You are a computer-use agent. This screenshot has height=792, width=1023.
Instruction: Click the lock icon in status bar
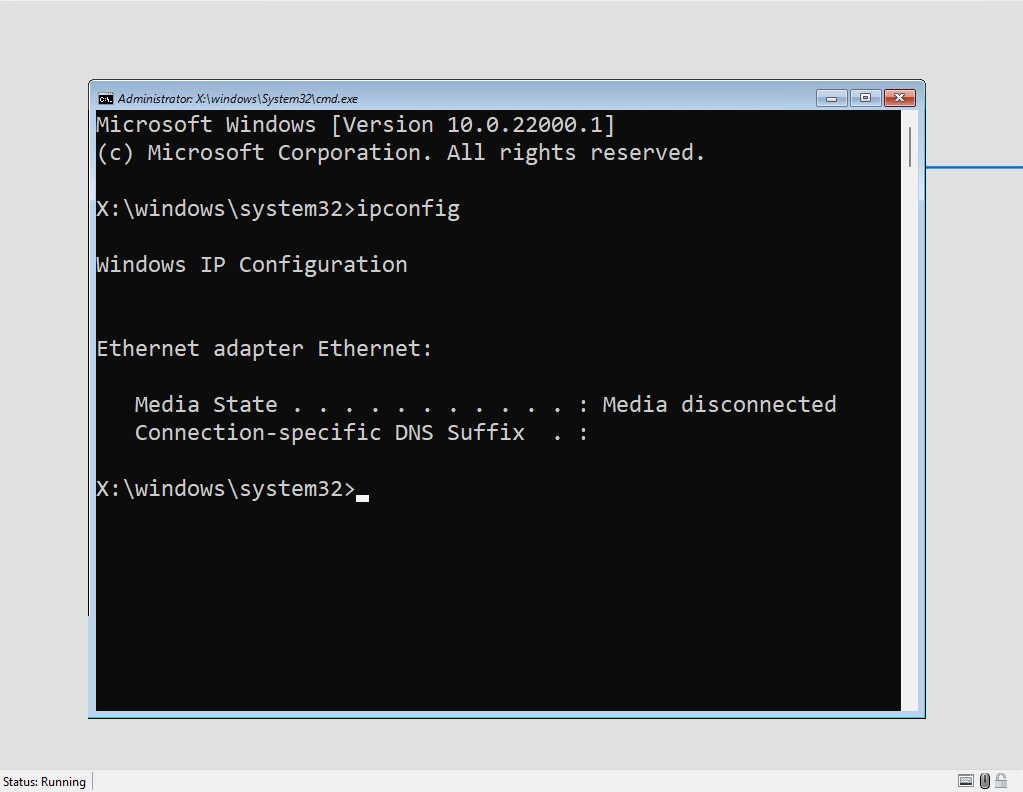click(1001, 781)
